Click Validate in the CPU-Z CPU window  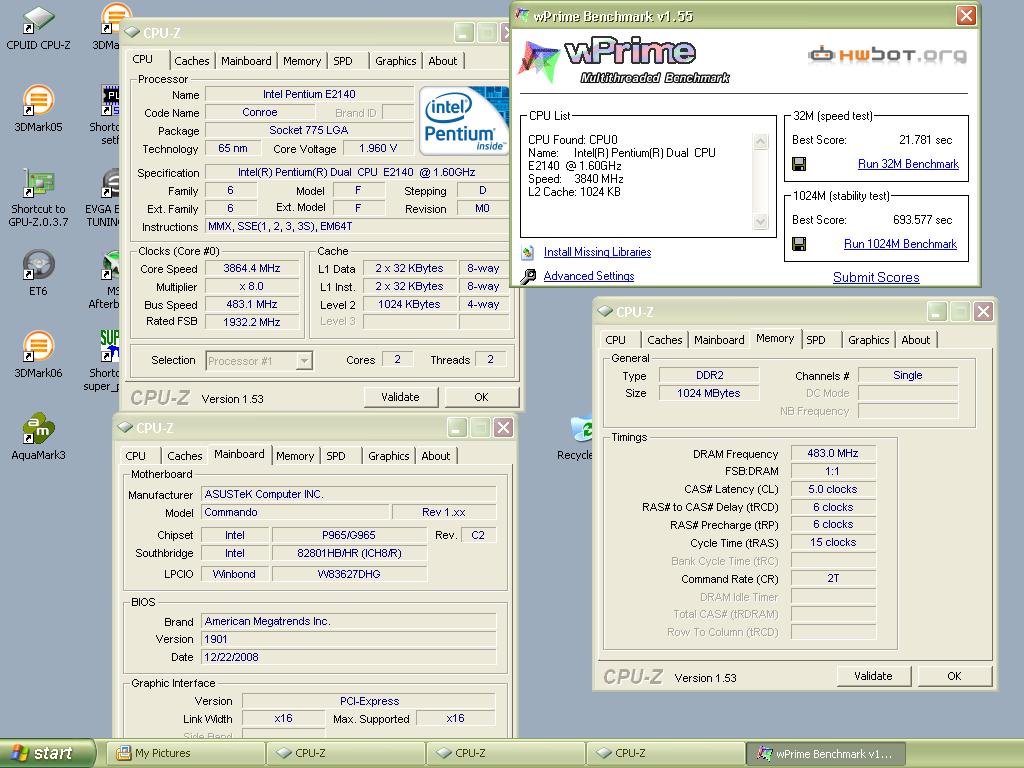[x=400, y=397]
